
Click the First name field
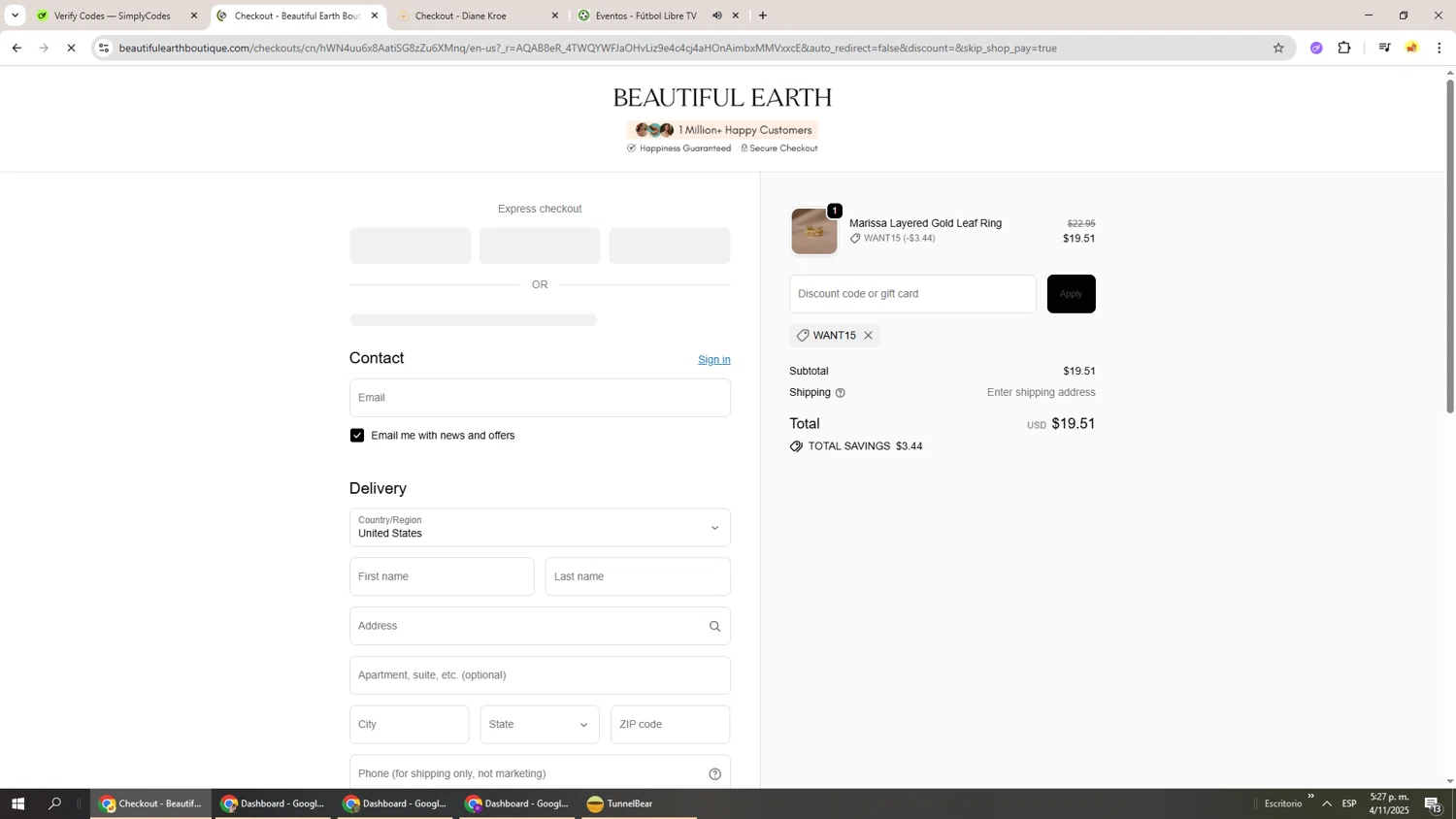pos(442,576)
